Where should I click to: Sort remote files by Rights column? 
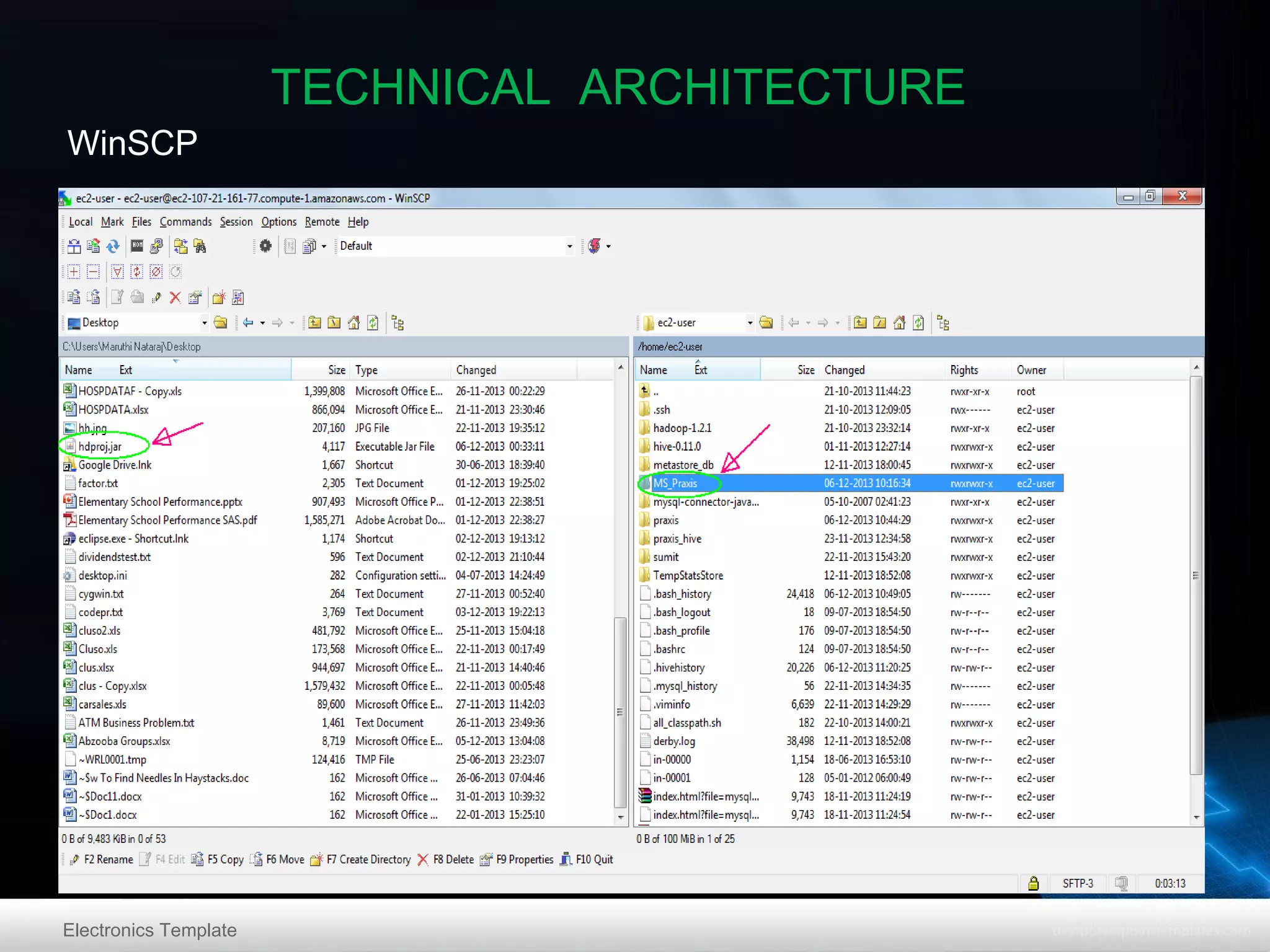(x=978, y=370)
